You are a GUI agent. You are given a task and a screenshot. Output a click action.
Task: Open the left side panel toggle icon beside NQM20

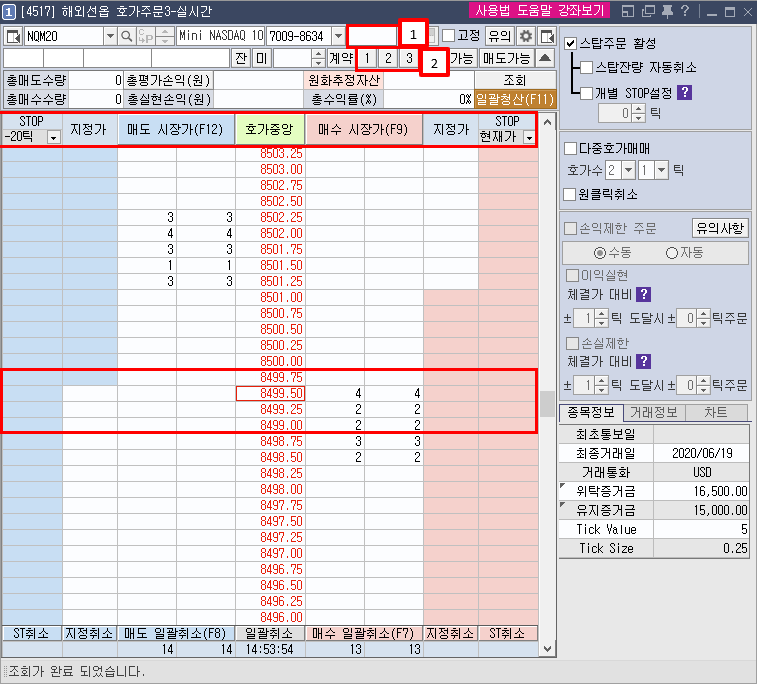pyautogui.click(x=13, y=36)
